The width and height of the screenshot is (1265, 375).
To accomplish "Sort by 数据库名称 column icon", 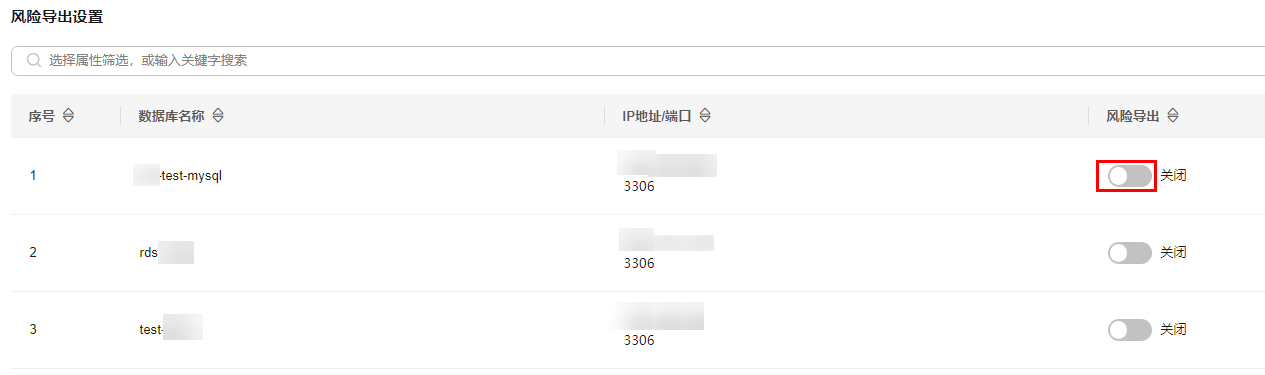I will pyautogui.click(x=218, y=116).
